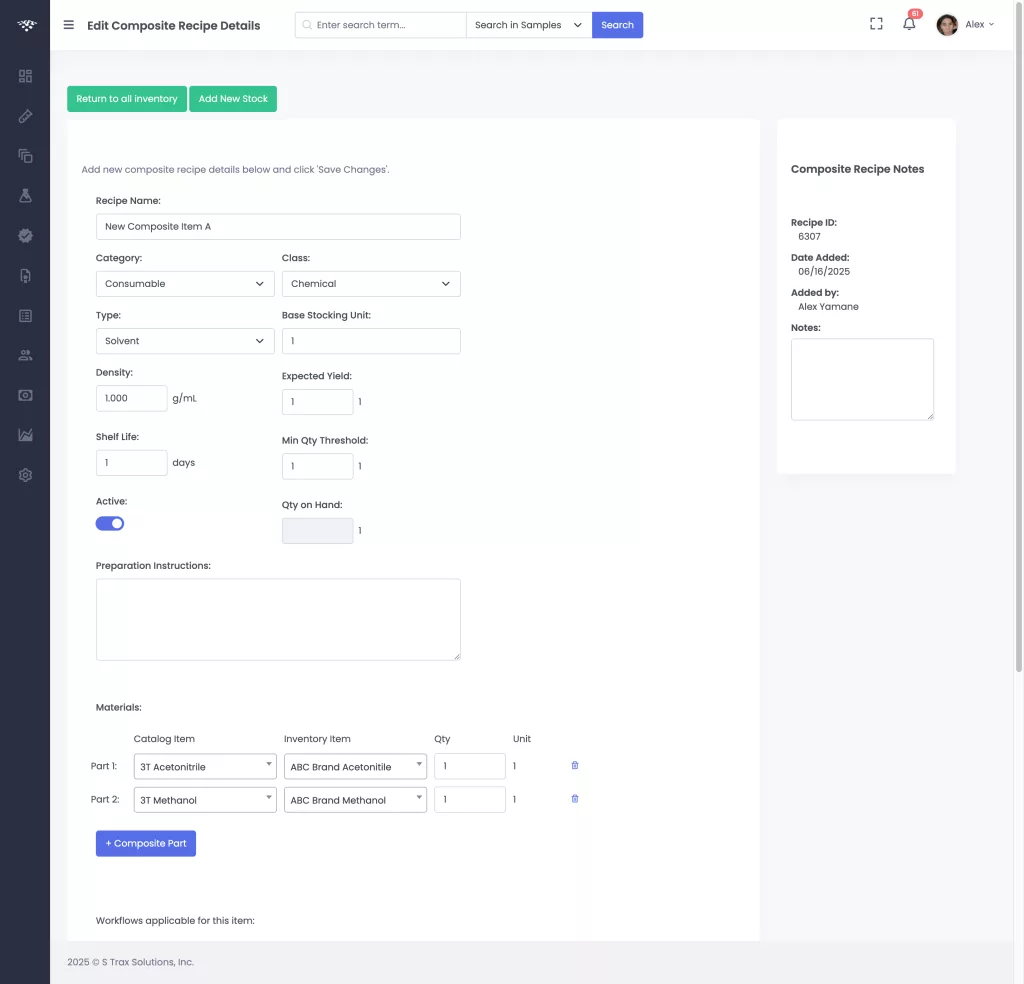Image resolution: width=1024 pixels, height=984 pixels.
Task: Open the Search in Samples dropdown
Action: point(529,25)
